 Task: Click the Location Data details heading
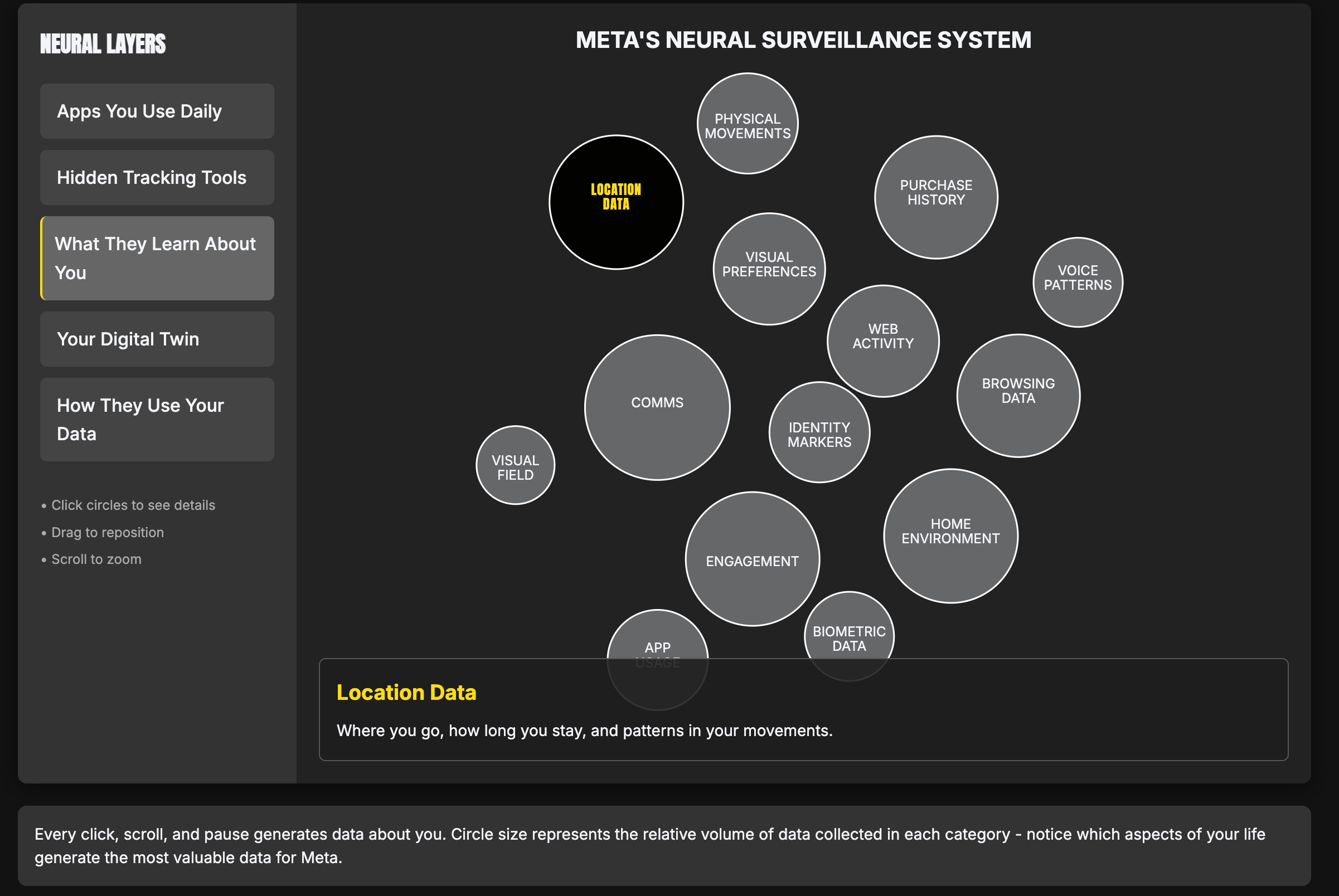click(x=406, y=693)
